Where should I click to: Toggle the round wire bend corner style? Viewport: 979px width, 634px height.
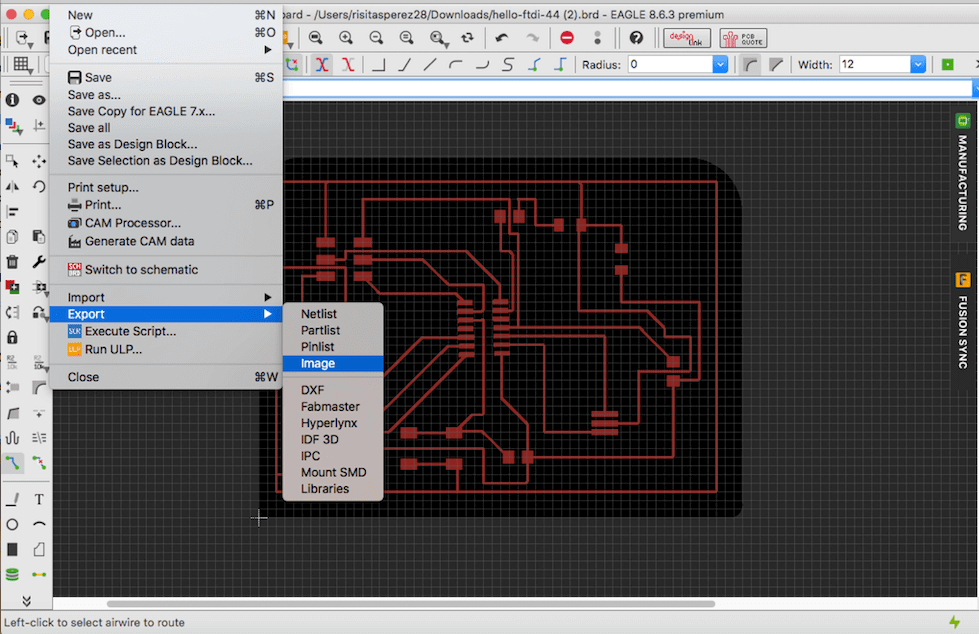tap(750, 65)
